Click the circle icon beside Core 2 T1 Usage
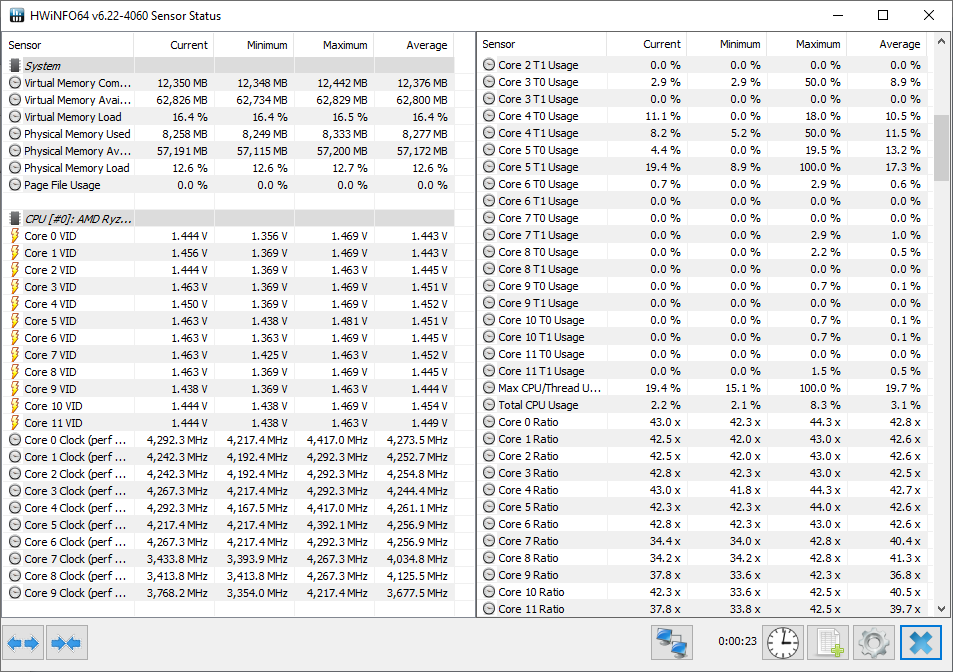953x672 pixels. click(x=489, y=64)
